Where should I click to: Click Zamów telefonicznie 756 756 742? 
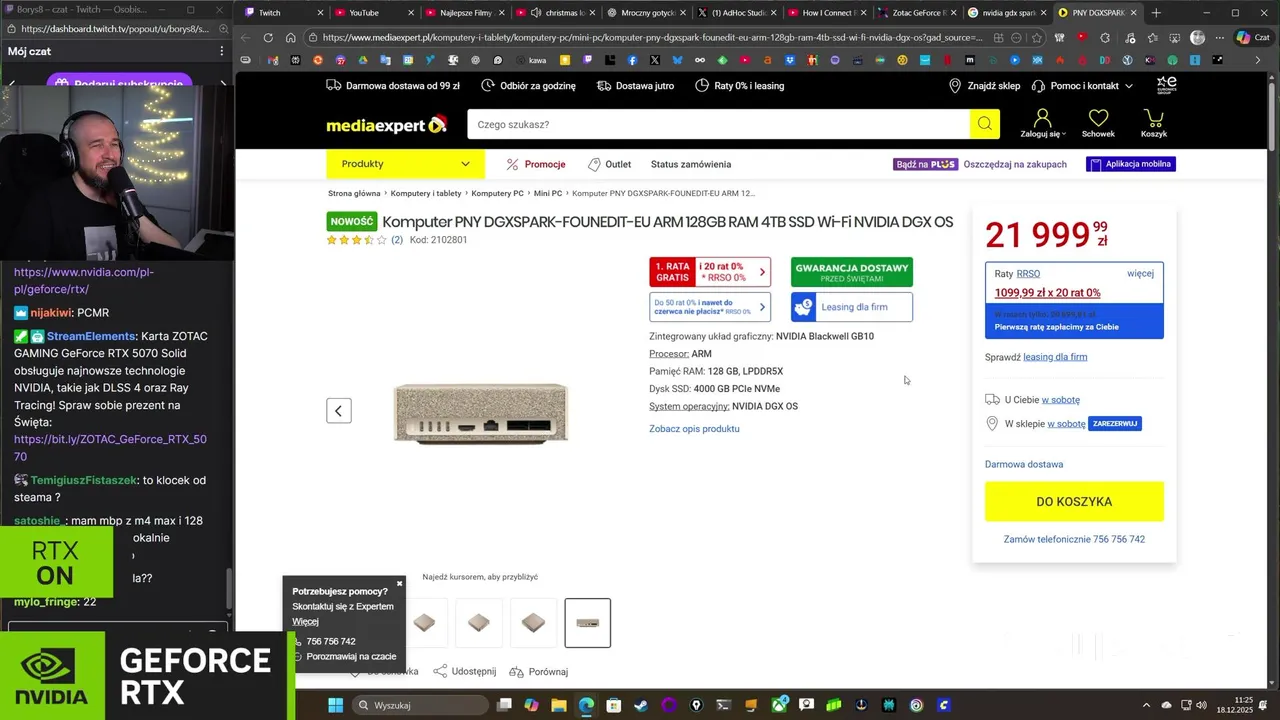[1074, 539]
